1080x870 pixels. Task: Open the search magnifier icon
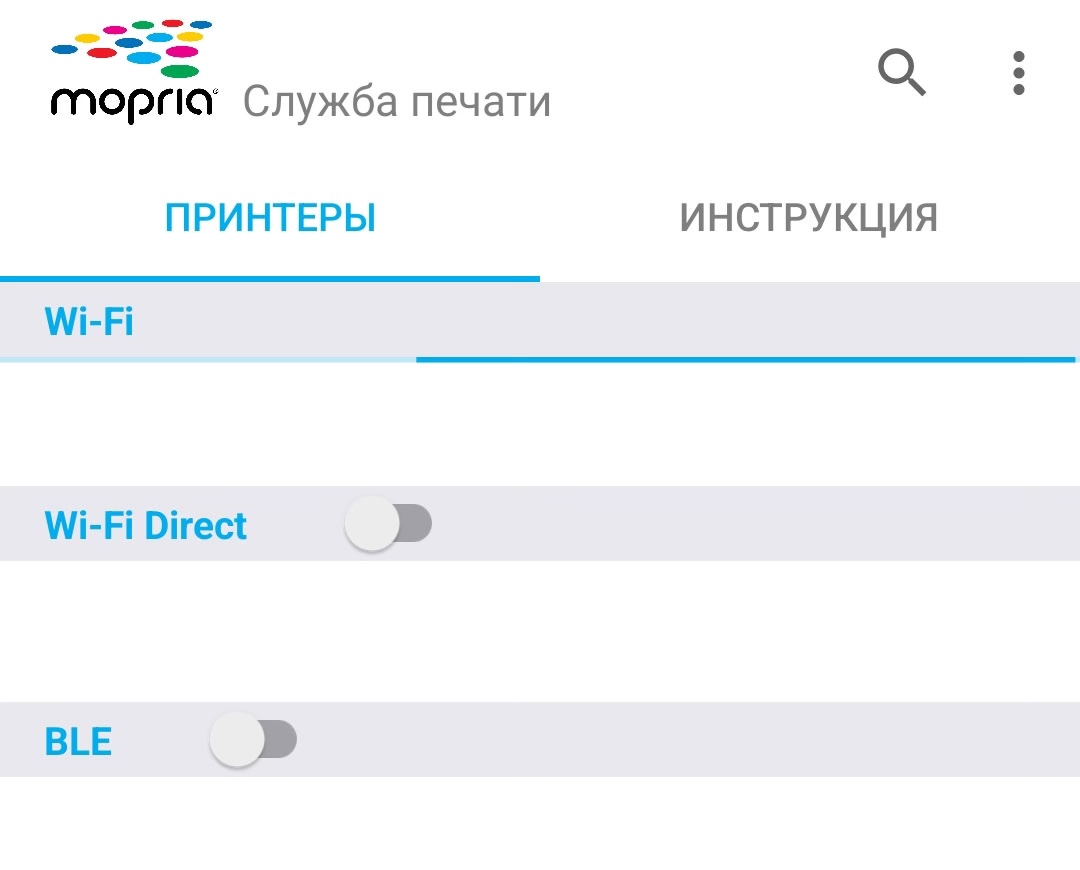pos(902,73)
